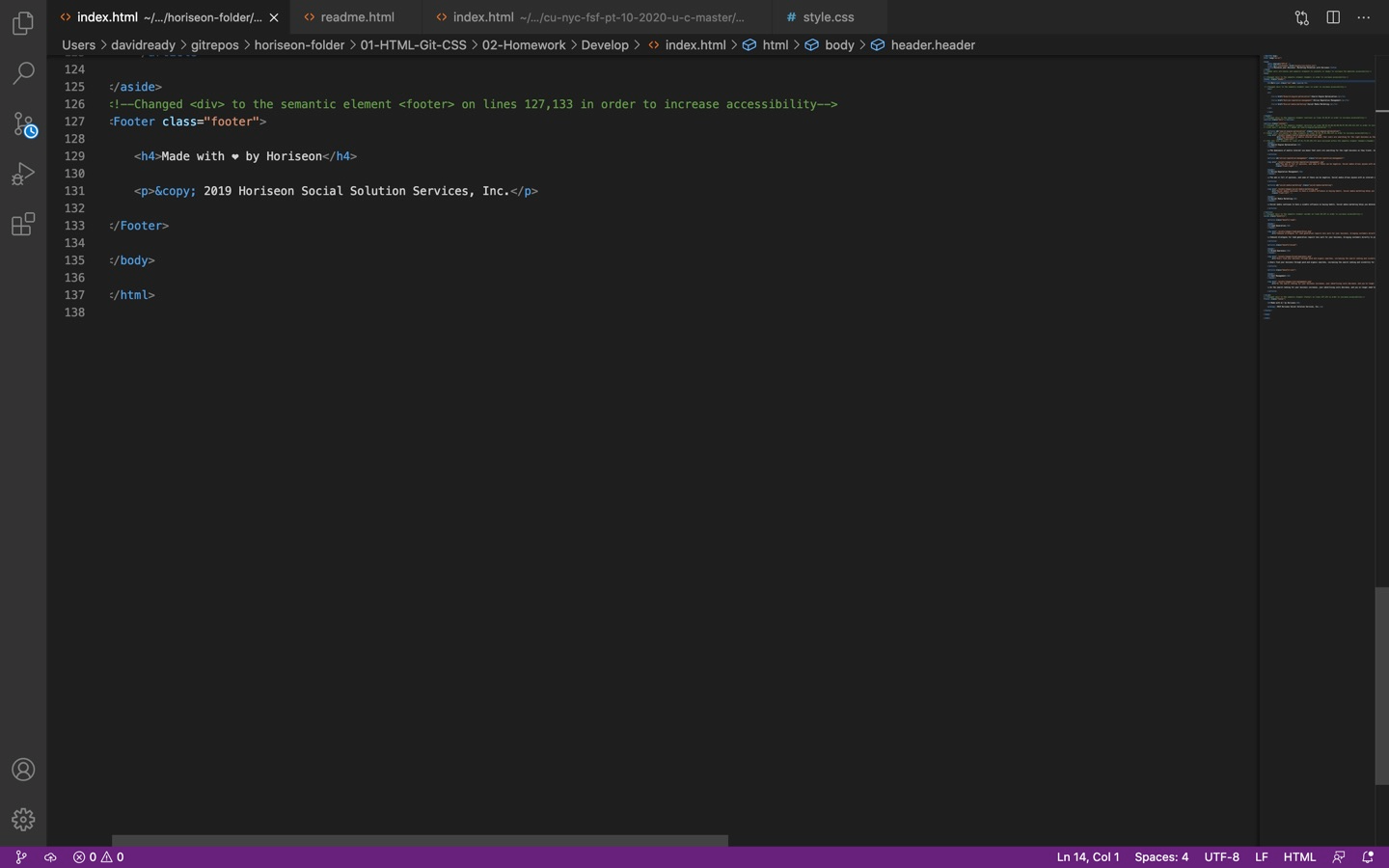Click the closing /aside tag
The width and height of the screenshot is (1389, 868).
pyautogui.click(x=135, y=87)
